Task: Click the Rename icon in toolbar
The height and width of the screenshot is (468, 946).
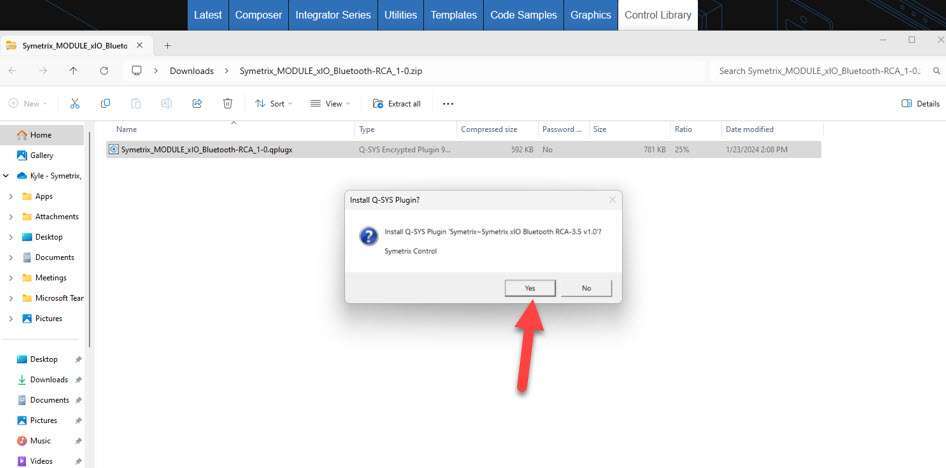Action: coord(166,104)
